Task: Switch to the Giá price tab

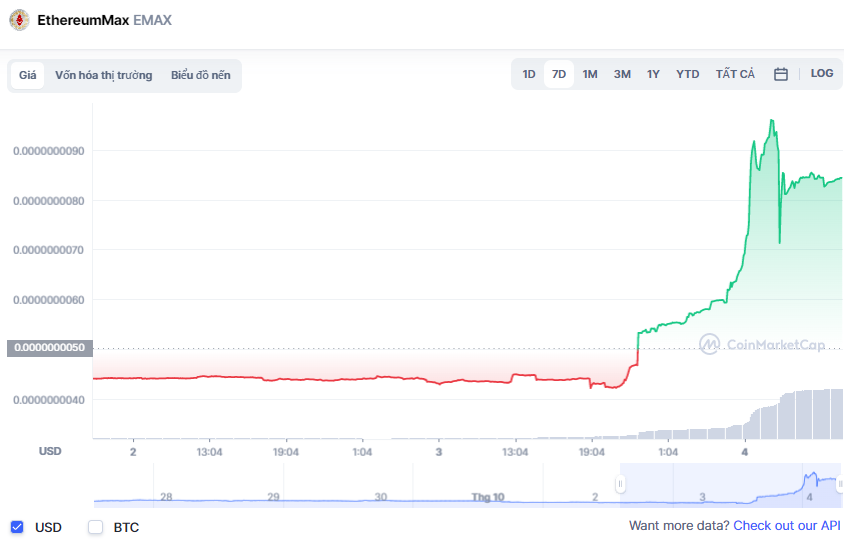Action: [27, 75]
